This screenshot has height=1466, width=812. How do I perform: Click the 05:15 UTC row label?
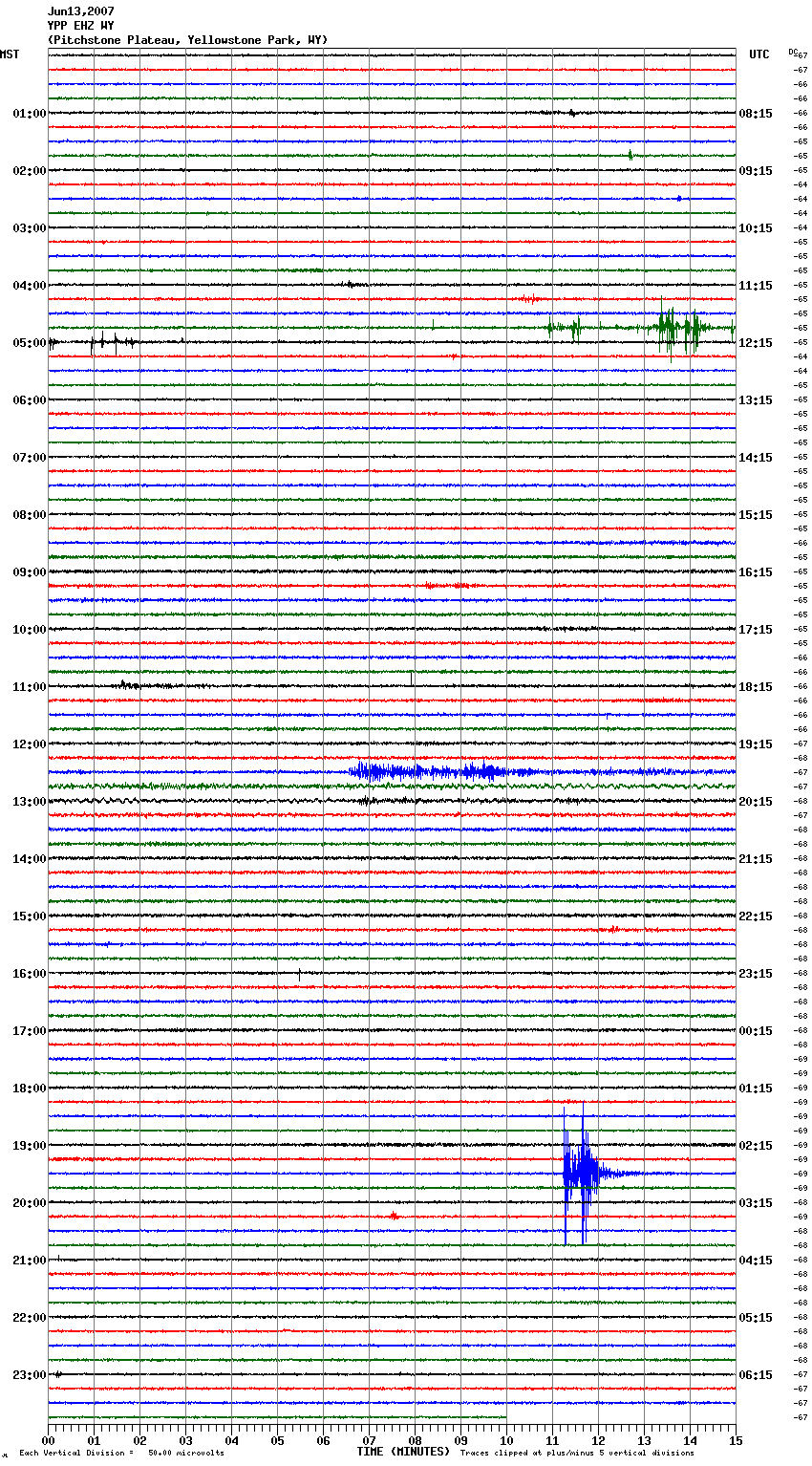pyautogui.click(x=756, y=1318)
